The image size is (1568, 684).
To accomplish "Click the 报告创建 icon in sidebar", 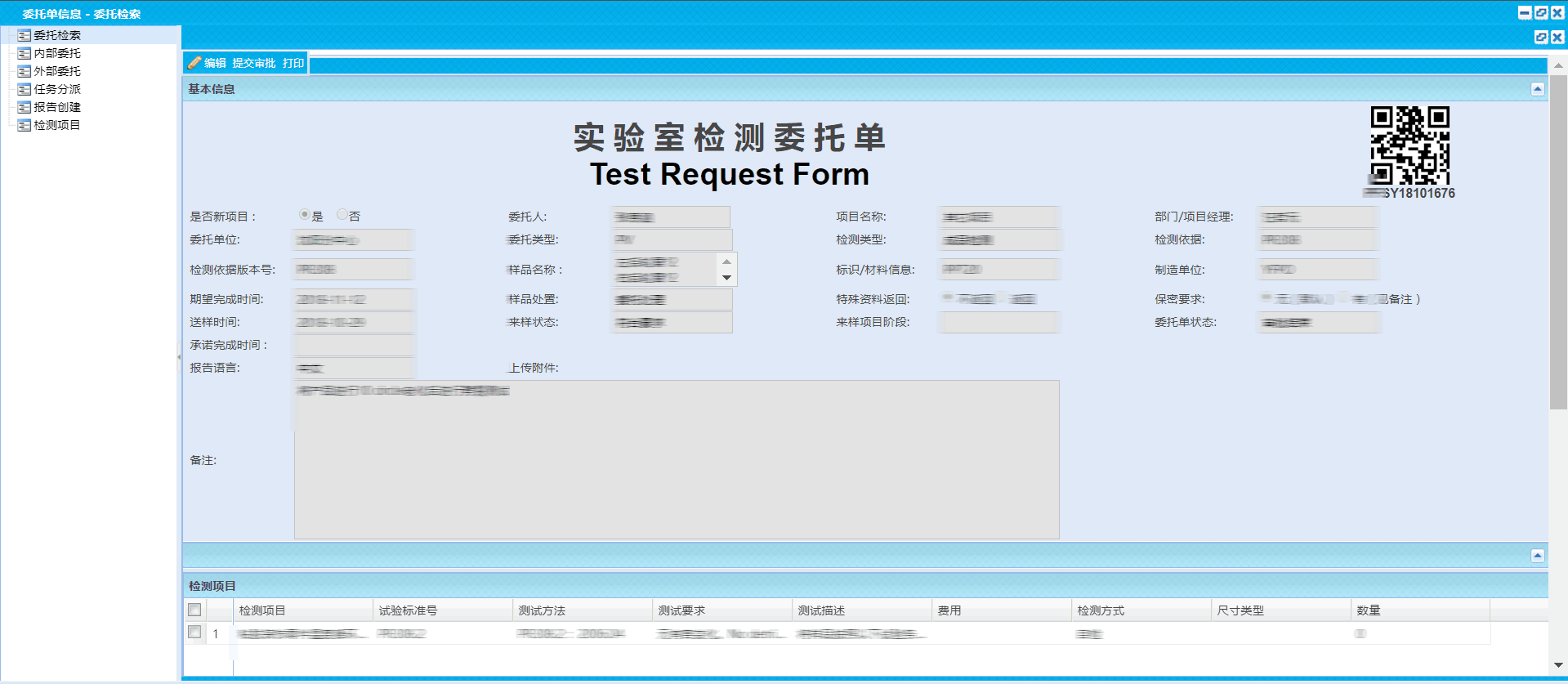I will pos(25,107).
